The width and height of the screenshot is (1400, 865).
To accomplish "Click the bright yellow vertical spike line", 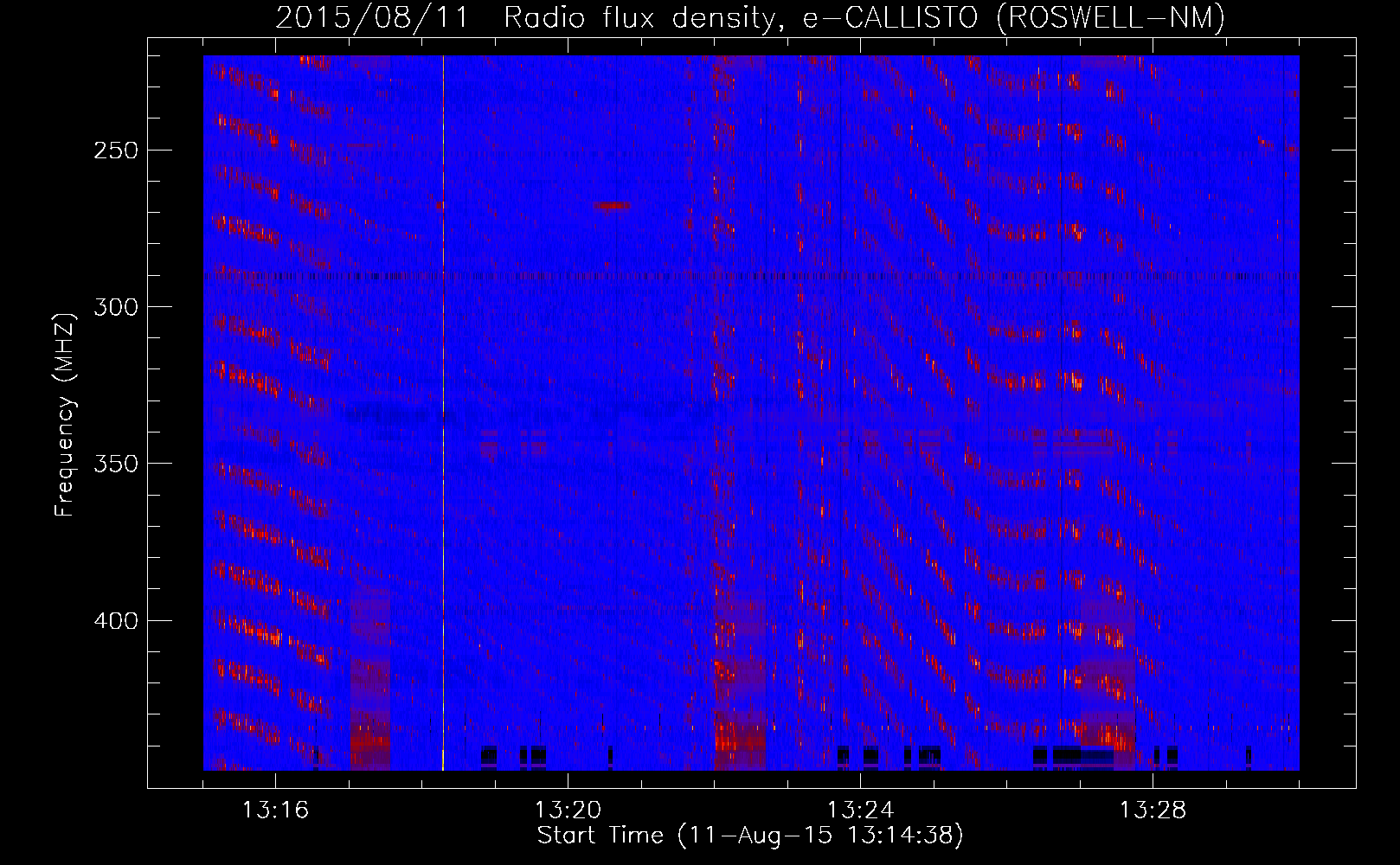I will click(x=443, y=413).
